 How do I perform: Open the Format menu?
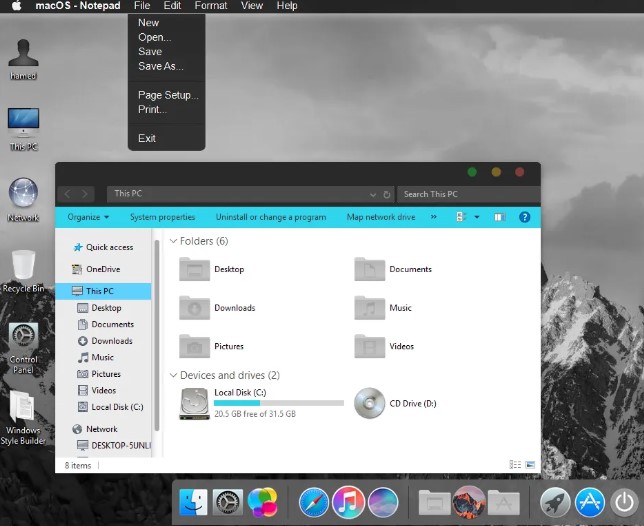pyautogui.click(x=211, y=6)
